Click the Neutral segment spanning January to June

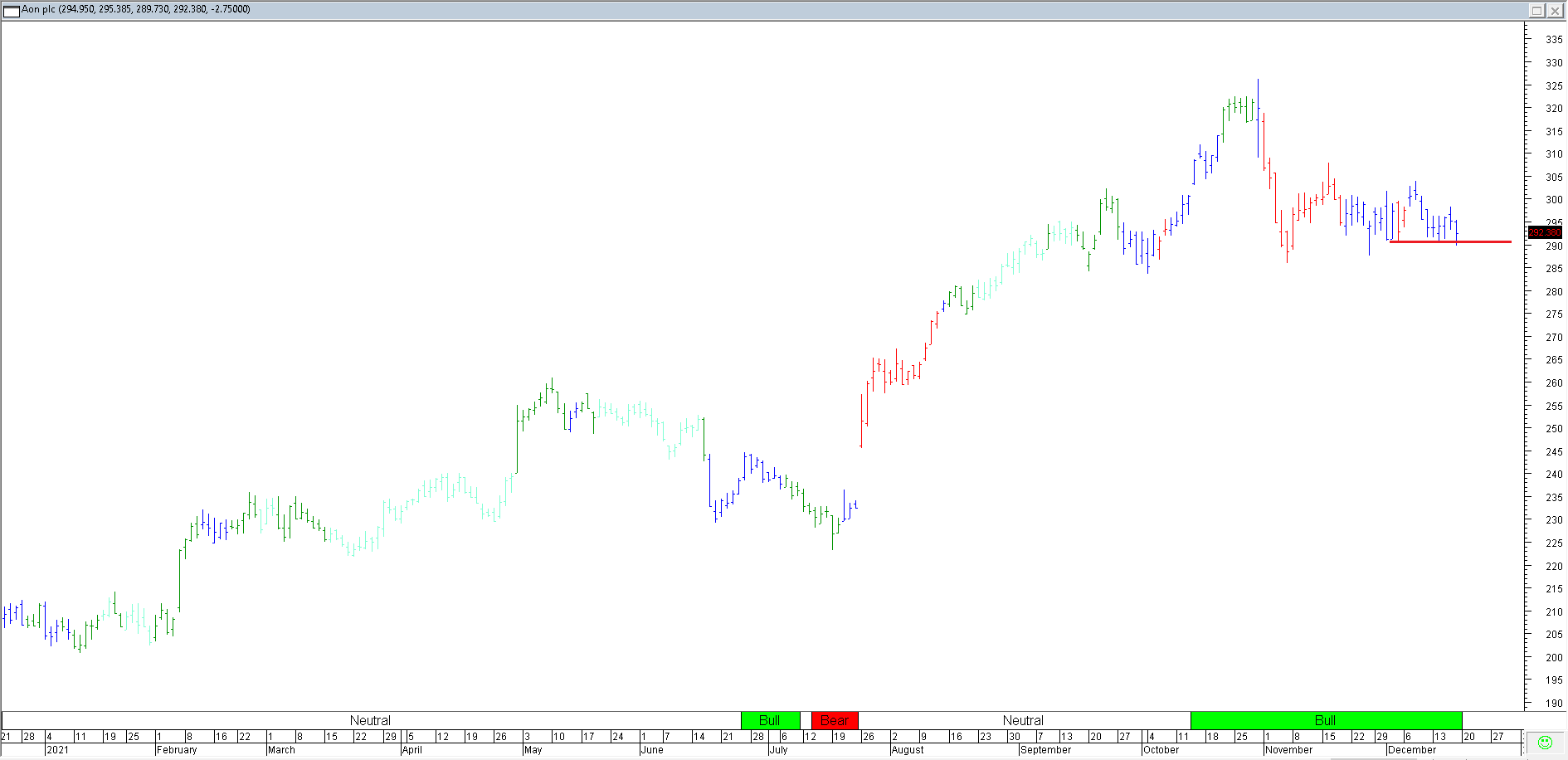[370, 720]
